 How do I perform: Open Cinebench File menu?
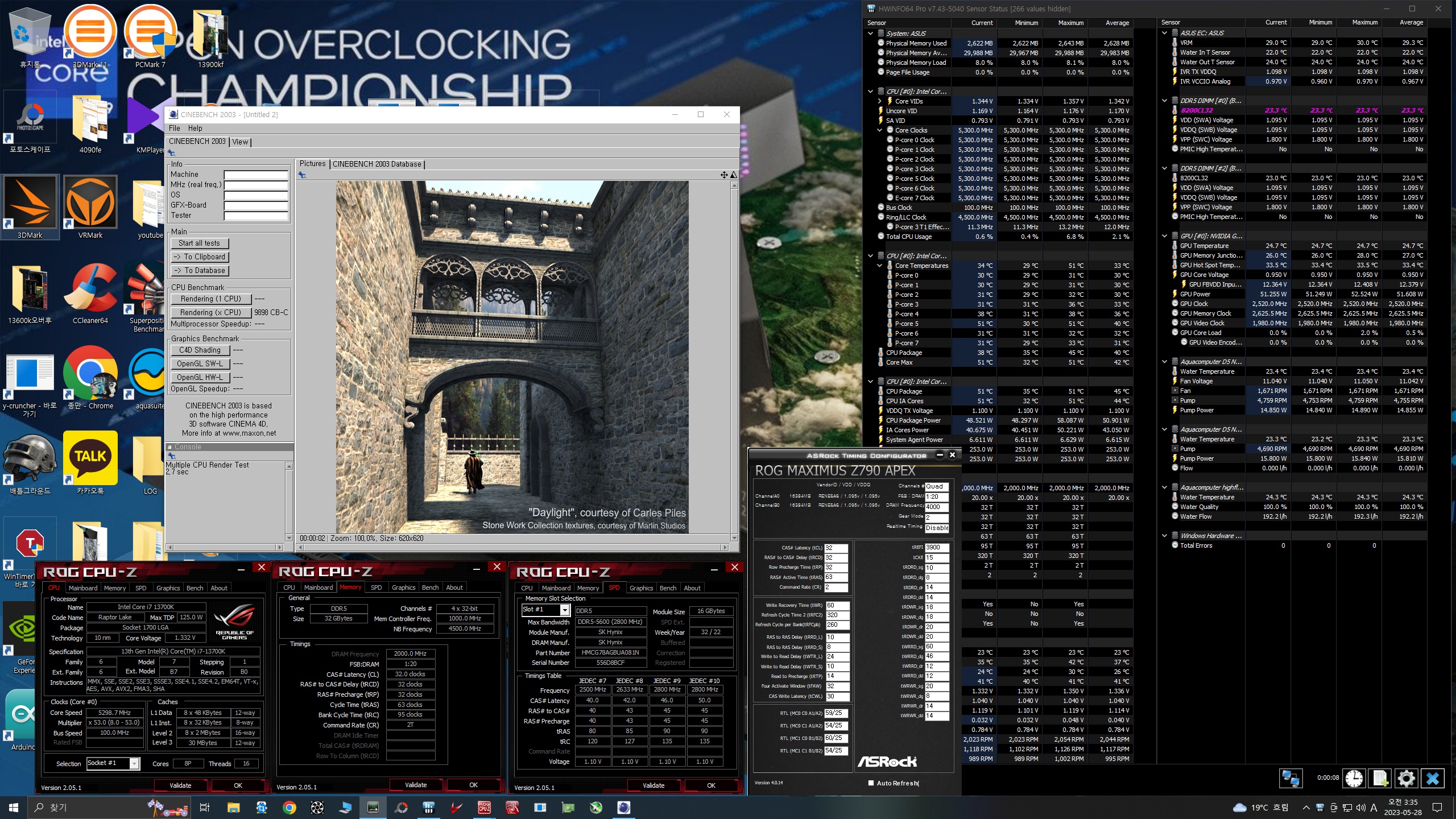(x=174, y=129)
